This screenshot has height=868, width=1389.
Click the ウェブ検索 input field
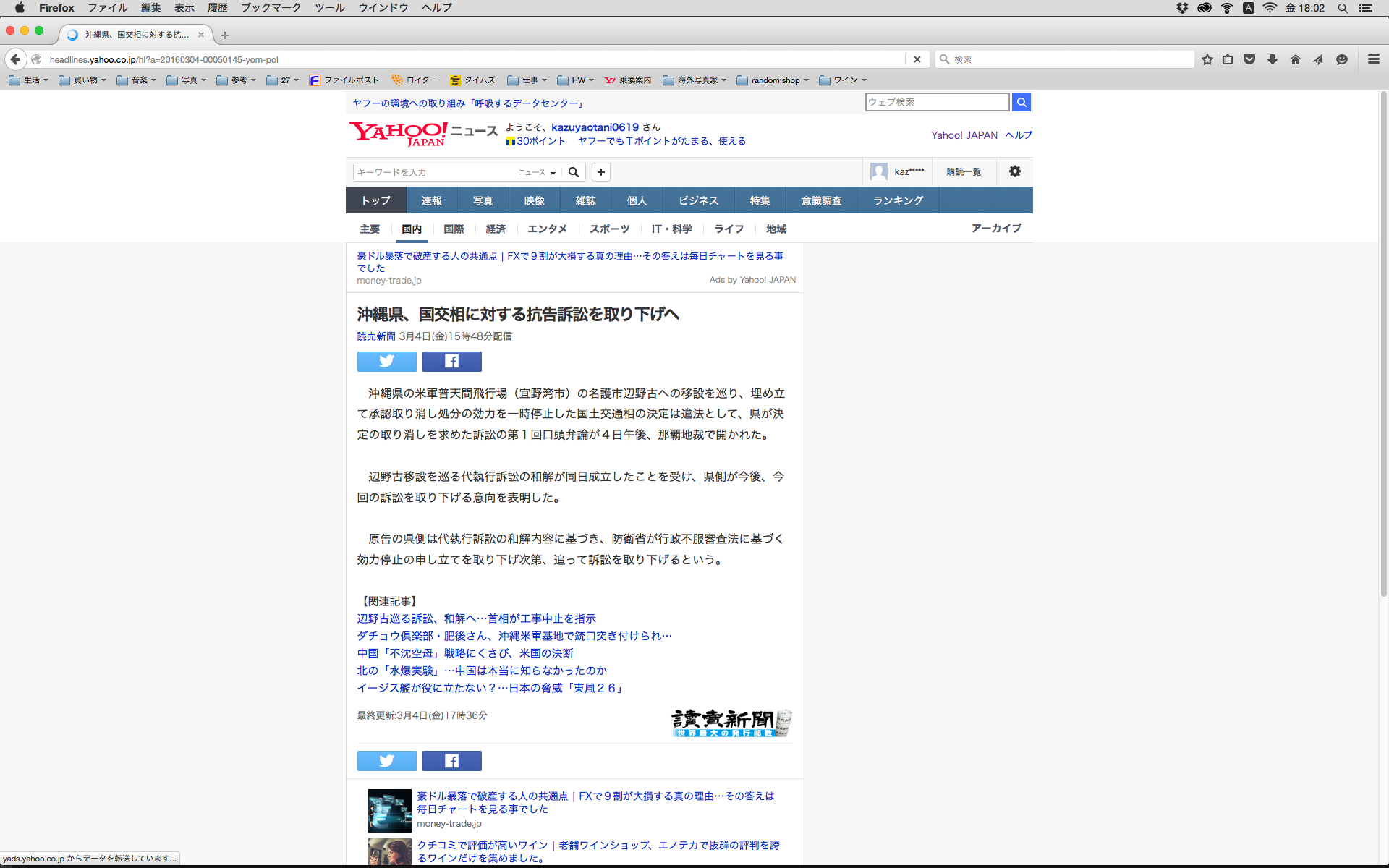click(x=936, y=102)
